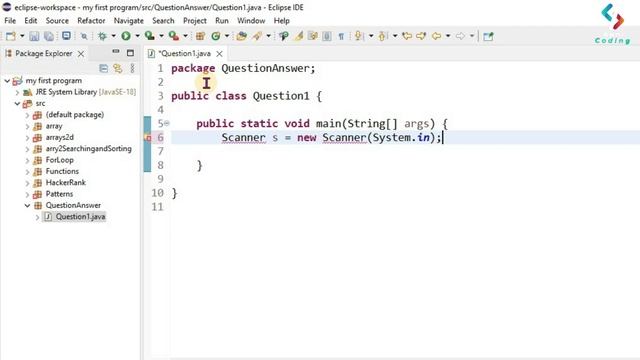Open the New wizard dropdown arrow
The width and height of the screenshot is (640, 360).
coord(22,36)
